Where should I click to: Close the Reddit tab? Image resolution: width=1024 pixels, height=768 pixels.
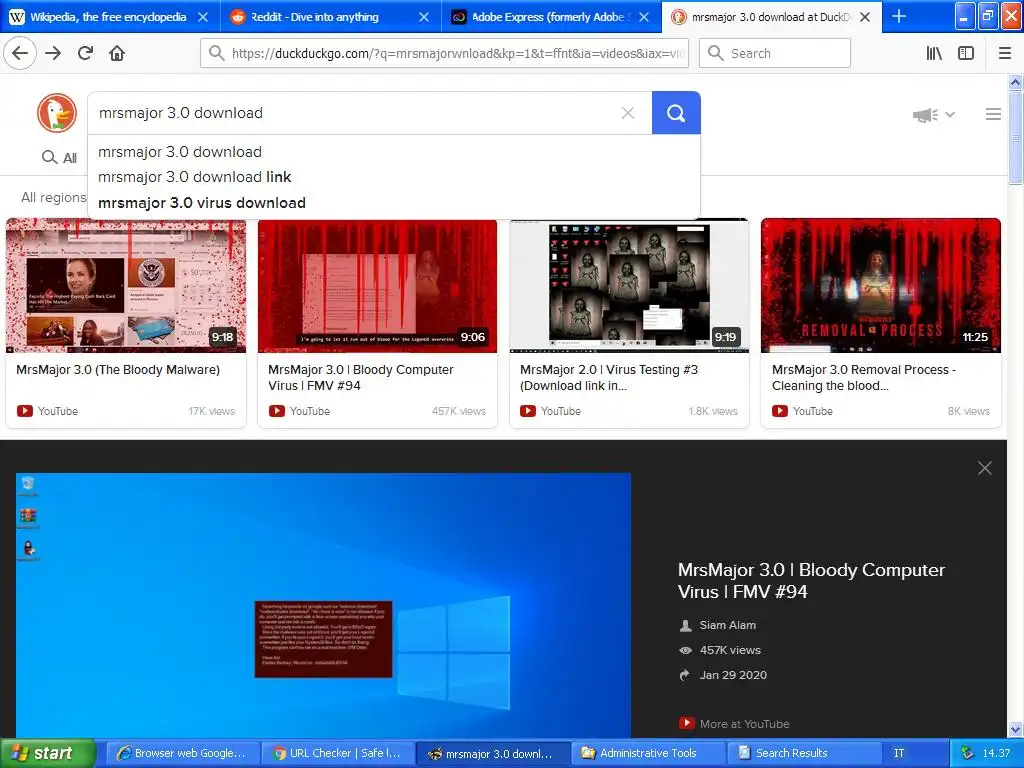pos(424,17)
